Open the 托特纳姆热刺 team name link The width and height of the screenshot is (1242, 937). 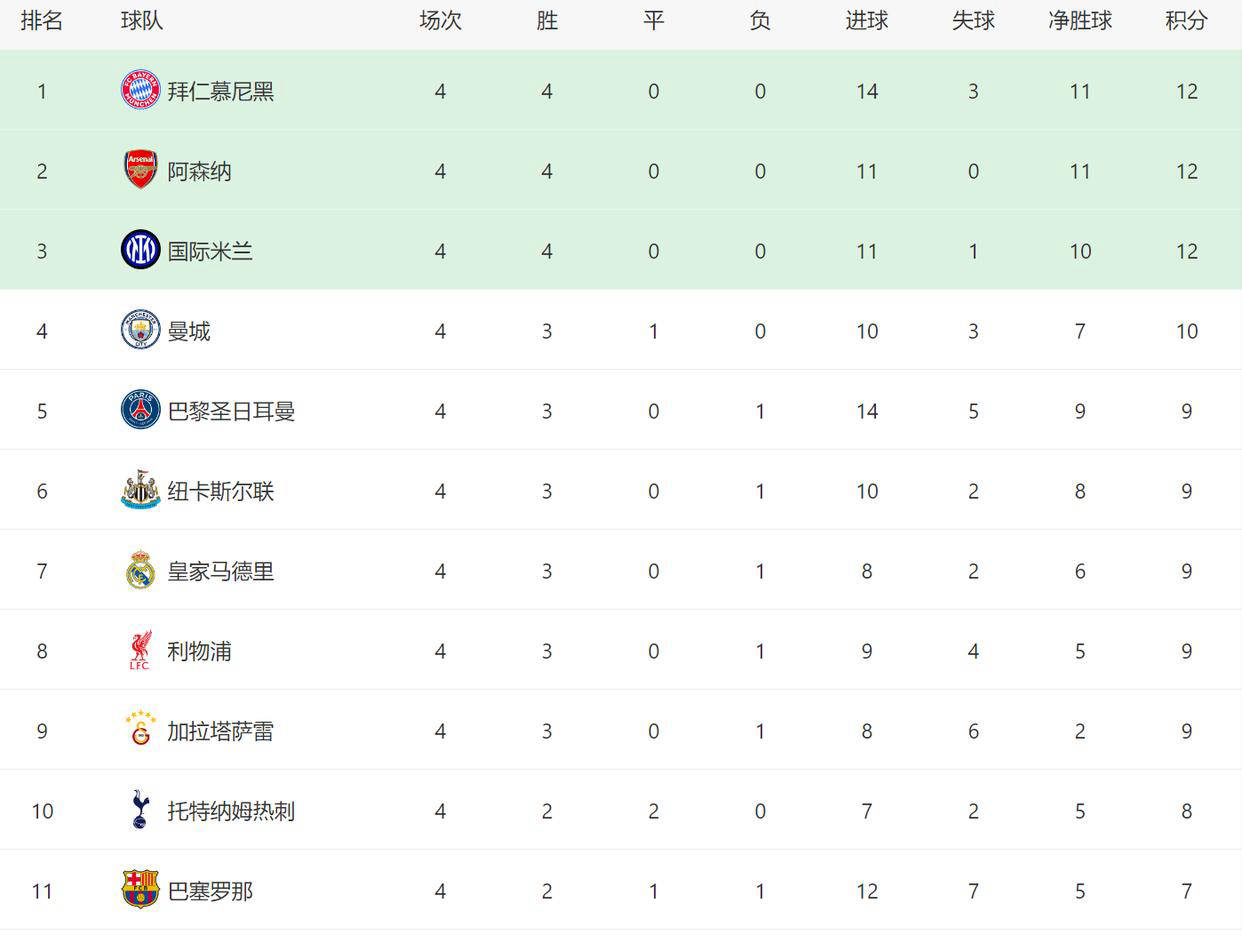pos(231,811)
